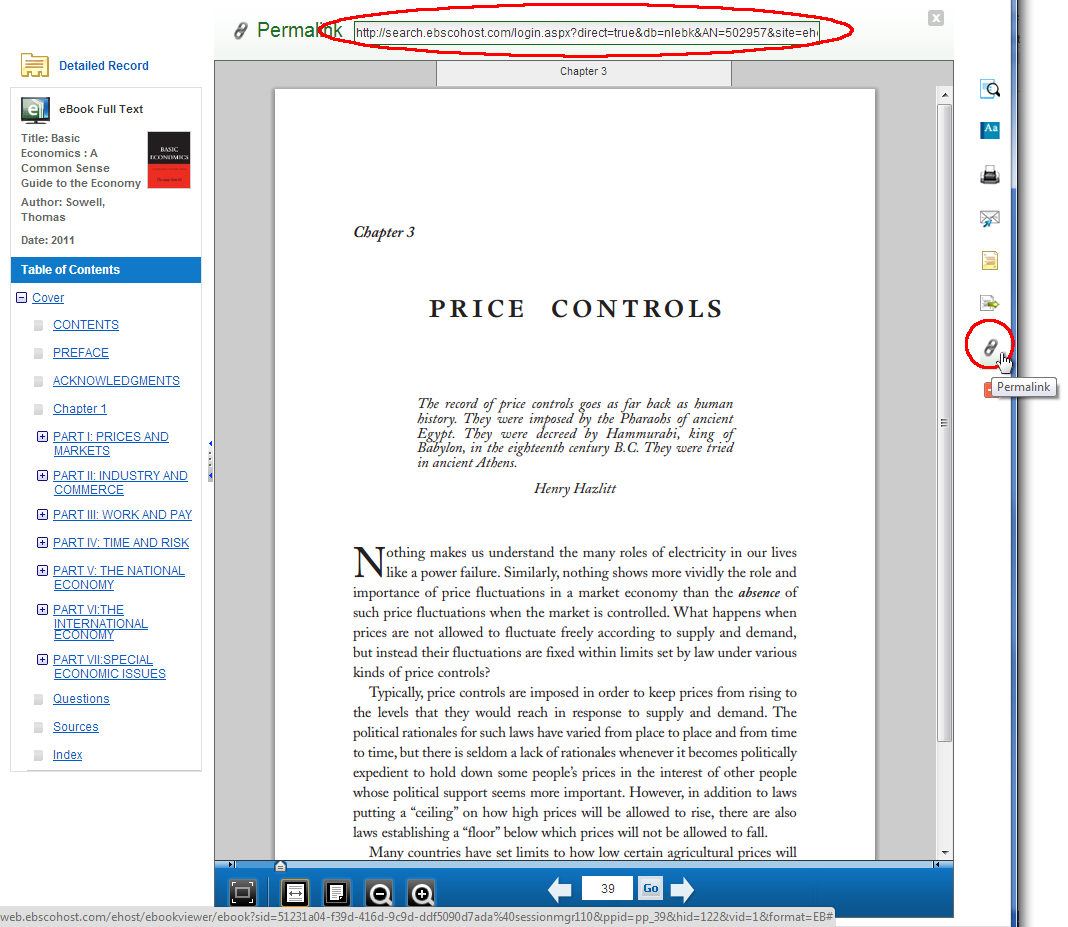Image resolution: width=1068 pixels, height=927 pixels.
Task: Toggle full screen viewer mode
Action: (242, 892)
